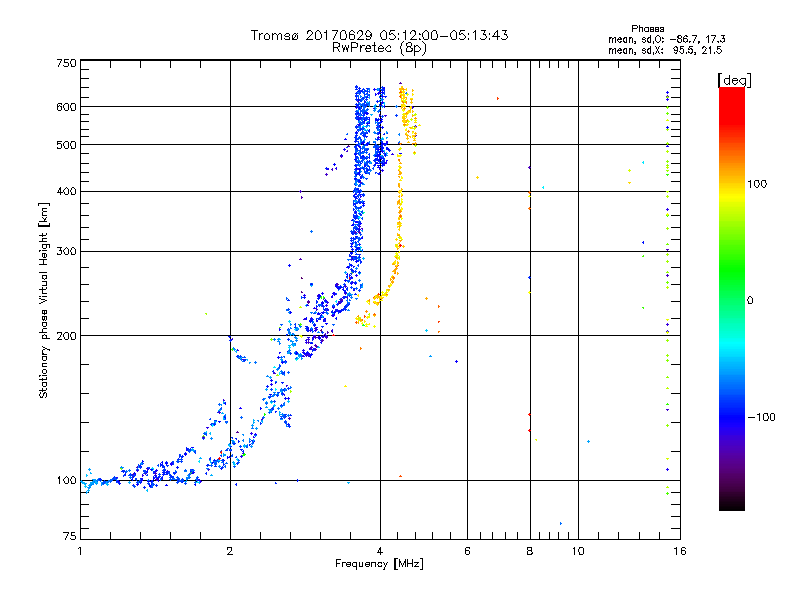Click the '300' y-axis tick label
Screen dimensions: 800x600
pyautogui.click(x=67, y=251)
